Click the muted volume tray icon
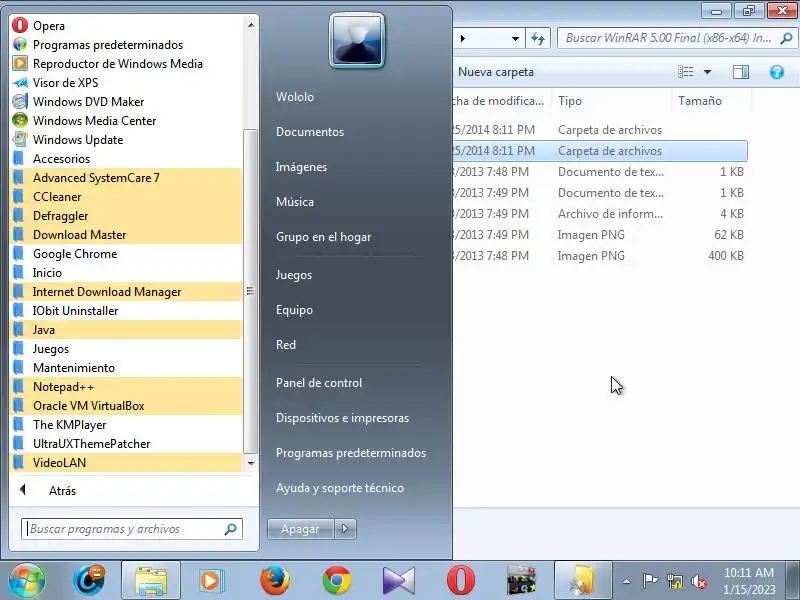 (x=698, y=581)
